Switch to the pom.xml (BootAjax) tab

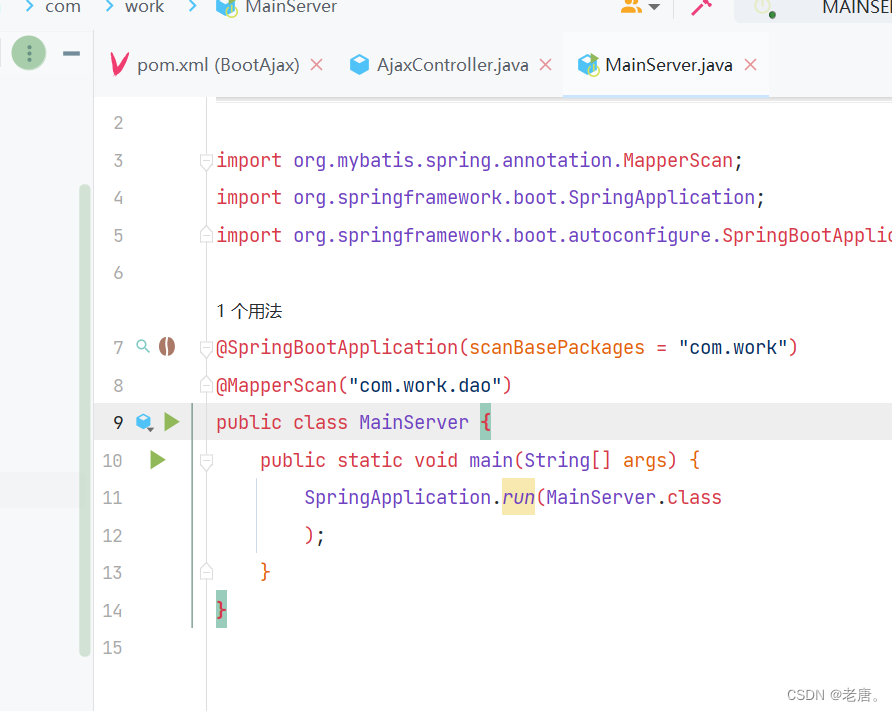205,65
